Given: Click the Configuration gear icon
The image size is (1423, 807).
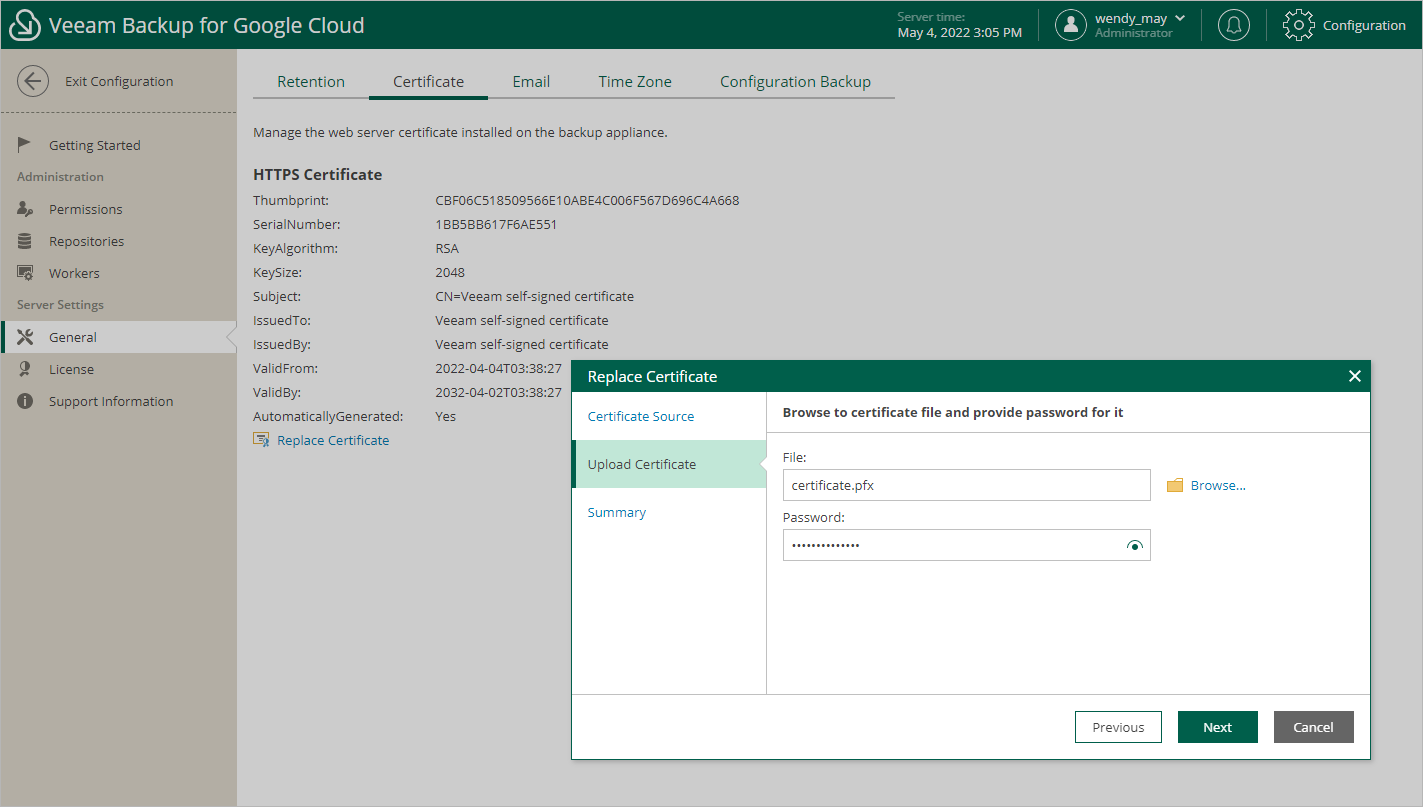Looking at the screenshot, I should [1298, 25].
